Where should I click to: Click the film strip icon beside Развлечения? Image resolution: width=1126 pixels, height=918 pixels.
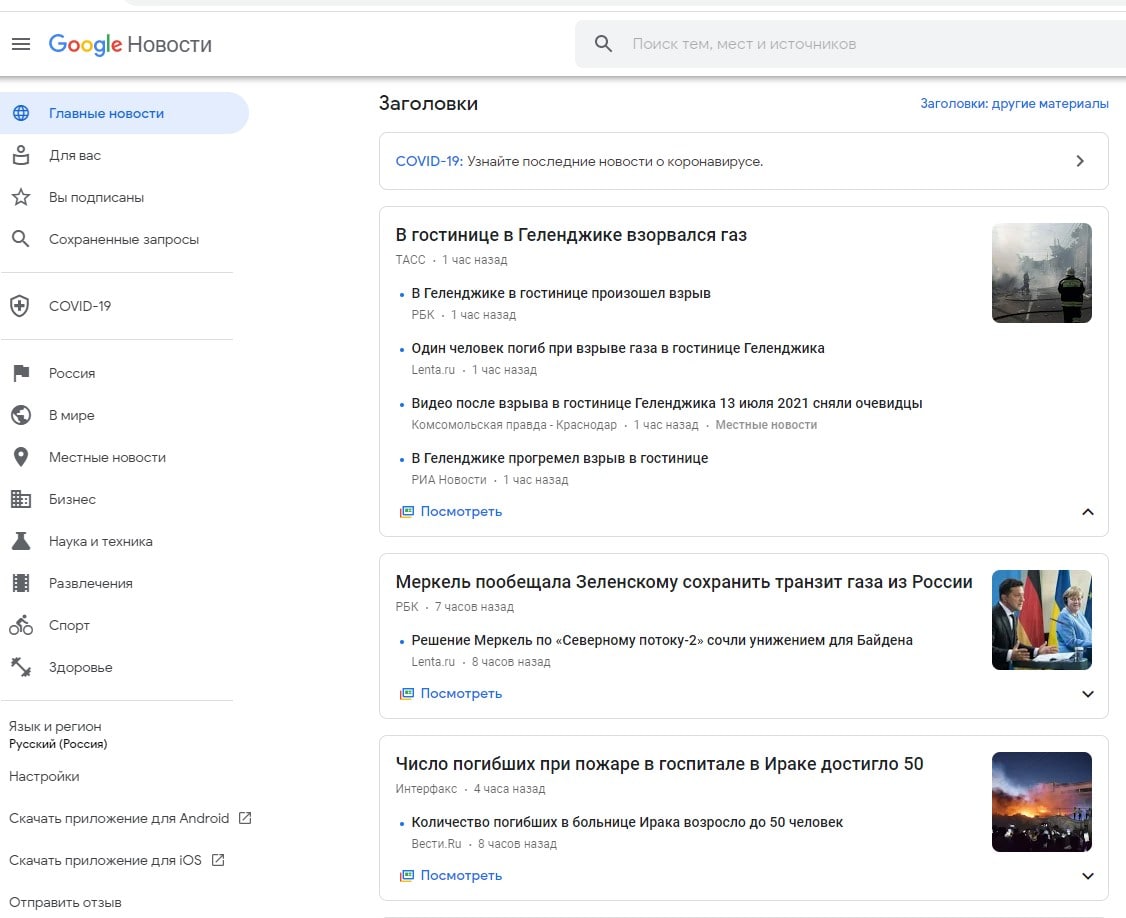point(21,583)
